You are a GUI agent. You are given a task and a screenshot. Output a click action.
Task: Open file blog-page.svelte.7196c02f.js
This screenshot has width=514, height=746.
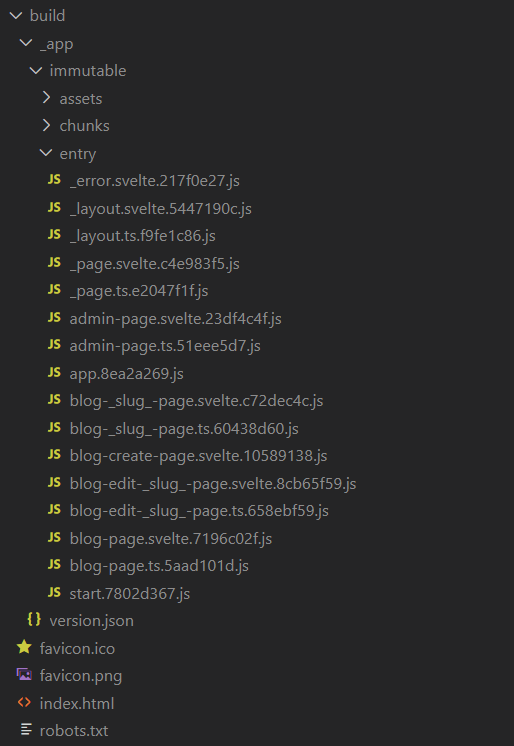click(x=171, y=539)
